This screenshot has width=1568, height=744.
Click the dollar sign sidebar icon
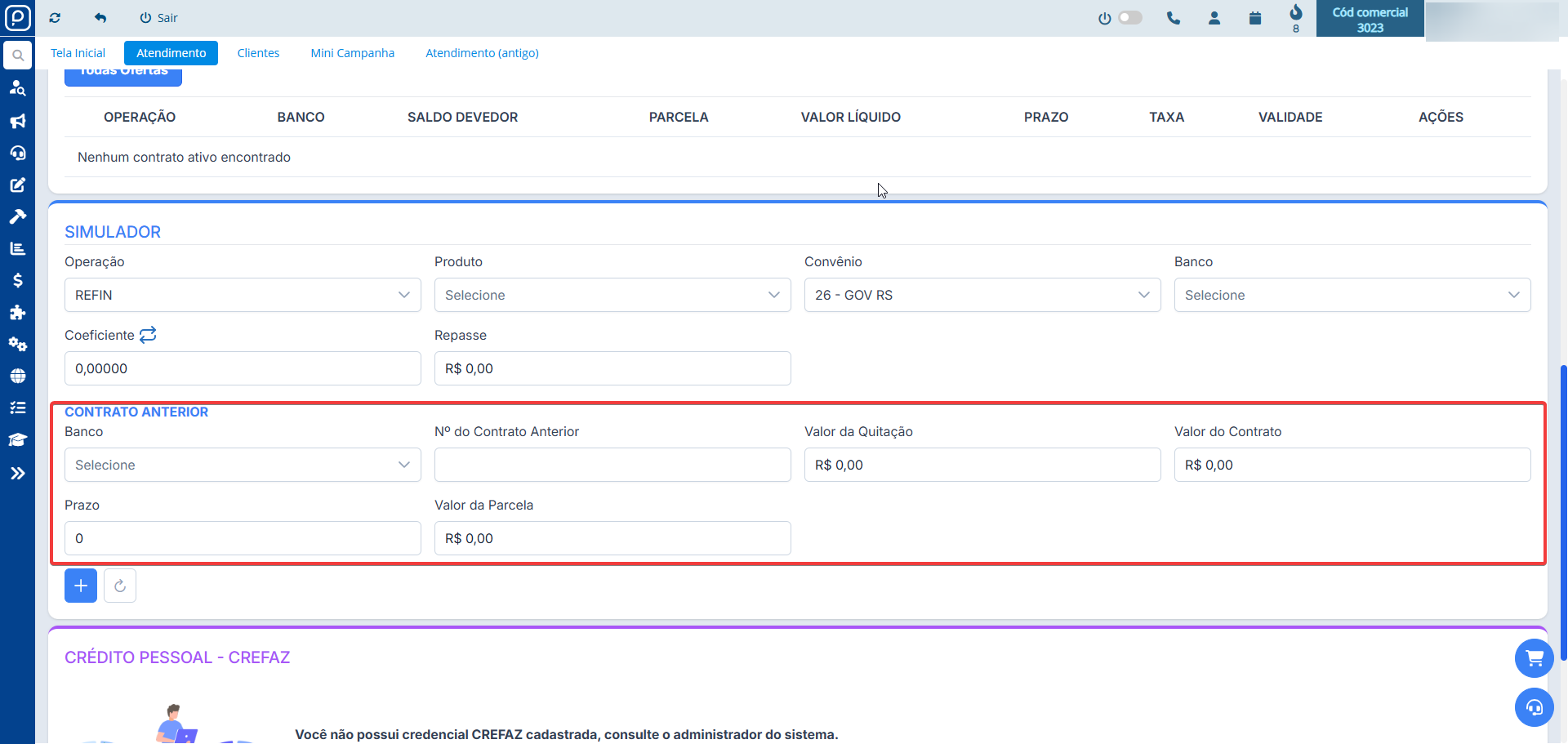17,280
